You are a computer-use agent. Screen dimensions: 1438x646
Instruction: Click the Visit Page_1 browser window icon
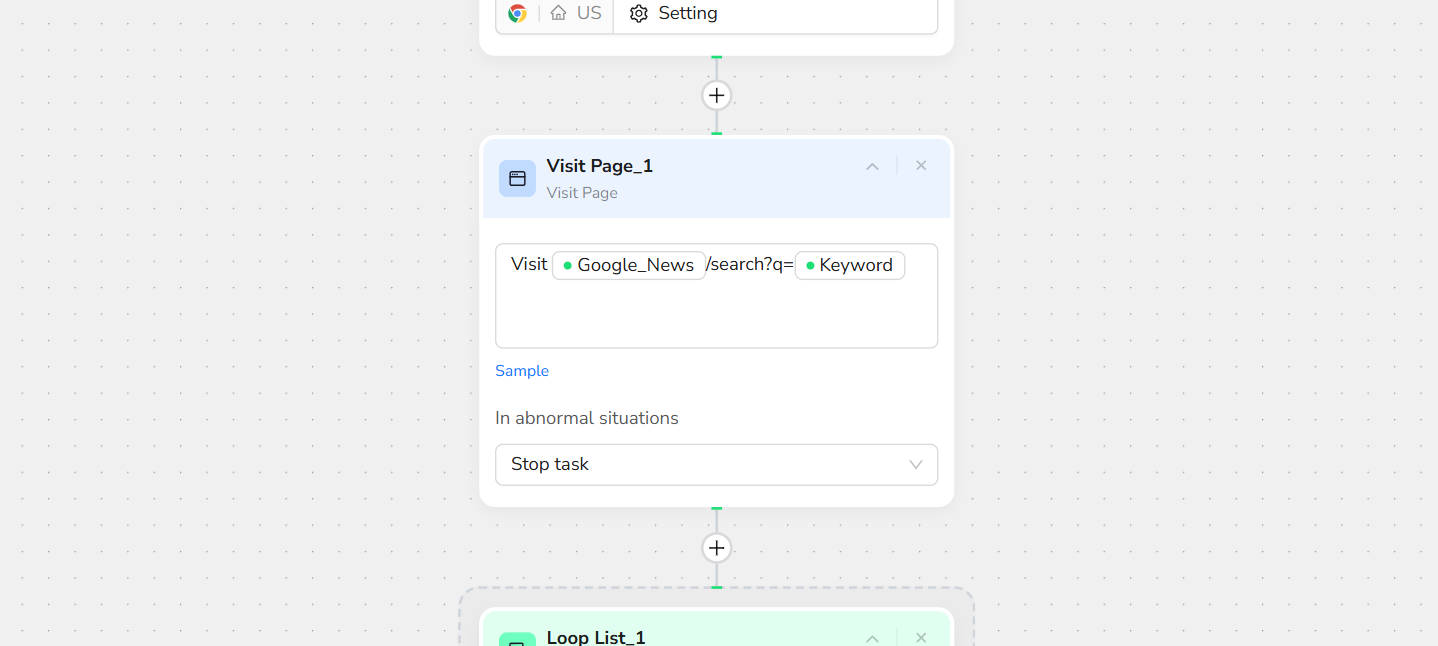pyautogui.click(x=517, y=178)
